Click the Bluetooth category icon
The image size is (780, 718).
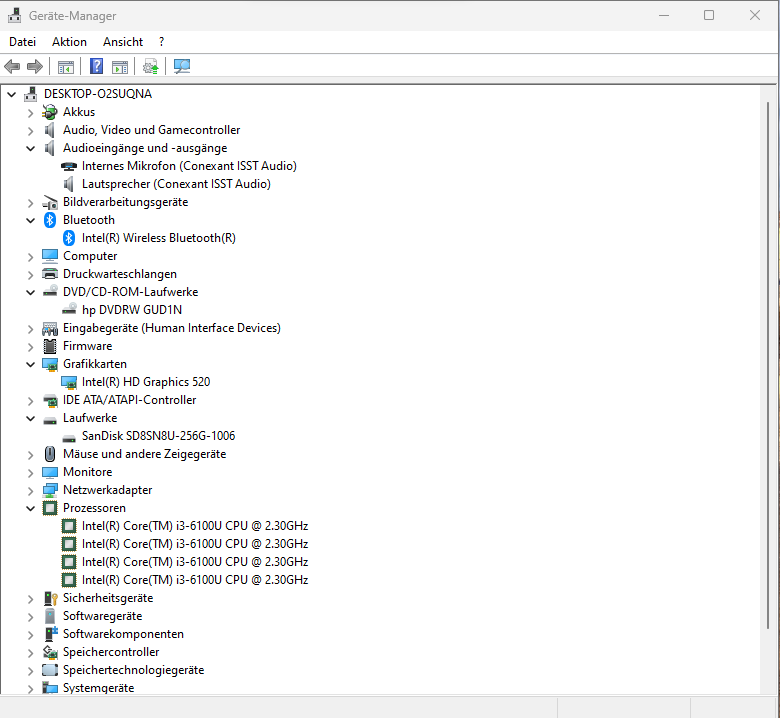tap(50, 220)
